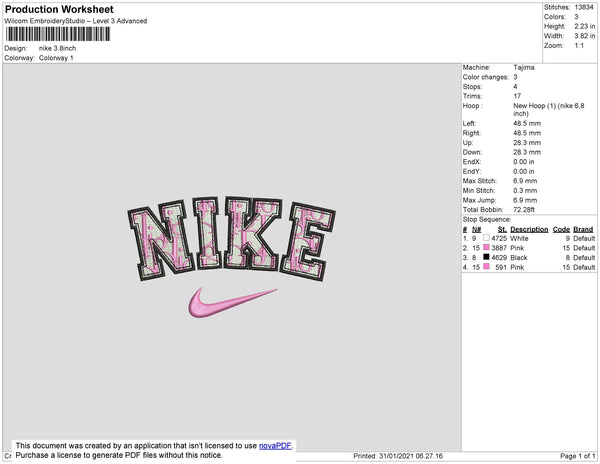Select the colorway value 'Colorway 1'
Screen dimensions: 600x464
(56, 58)
